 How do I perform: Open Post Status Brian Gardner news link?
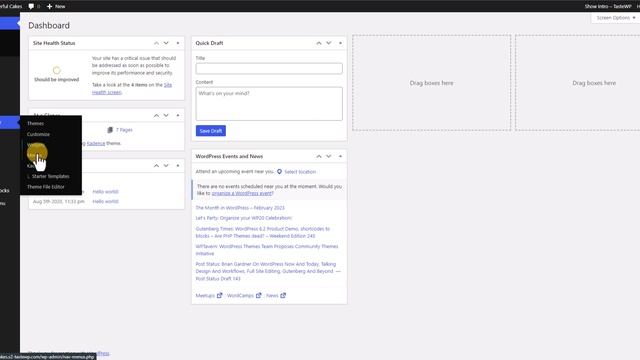tap(268, 271)
